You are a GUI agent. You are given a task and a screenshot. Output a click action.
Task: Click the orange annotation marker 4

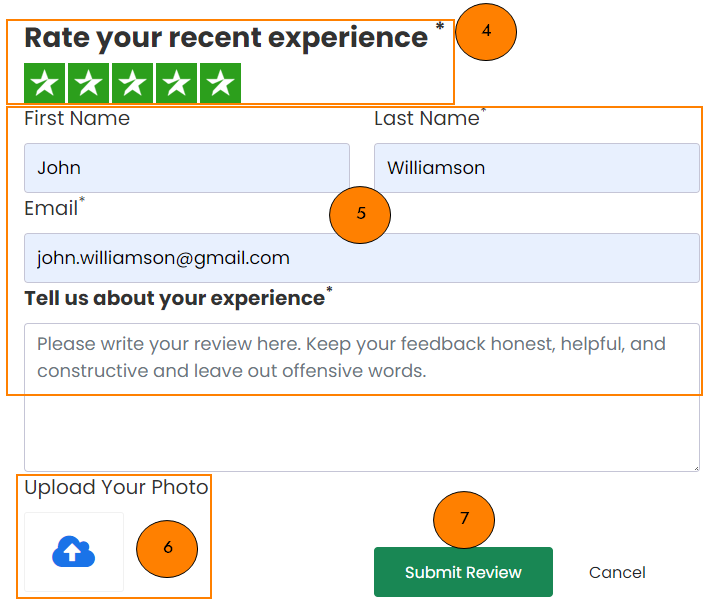[486, 31]
